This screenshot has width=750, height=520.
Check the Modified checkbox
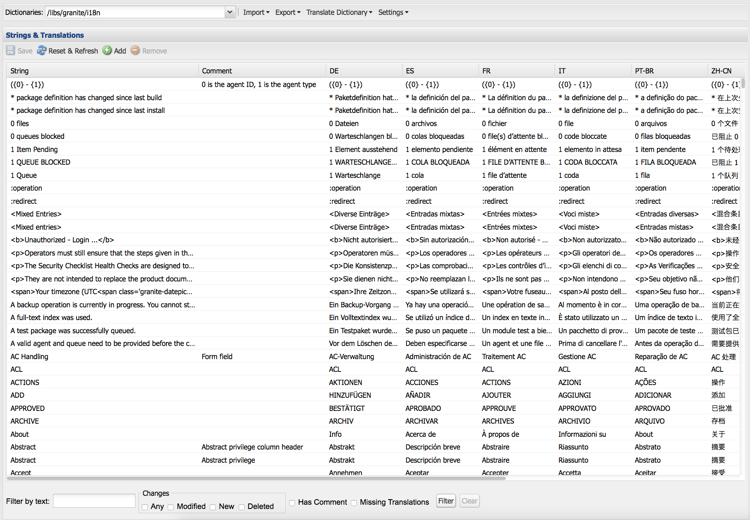click(x=172, y=507)
